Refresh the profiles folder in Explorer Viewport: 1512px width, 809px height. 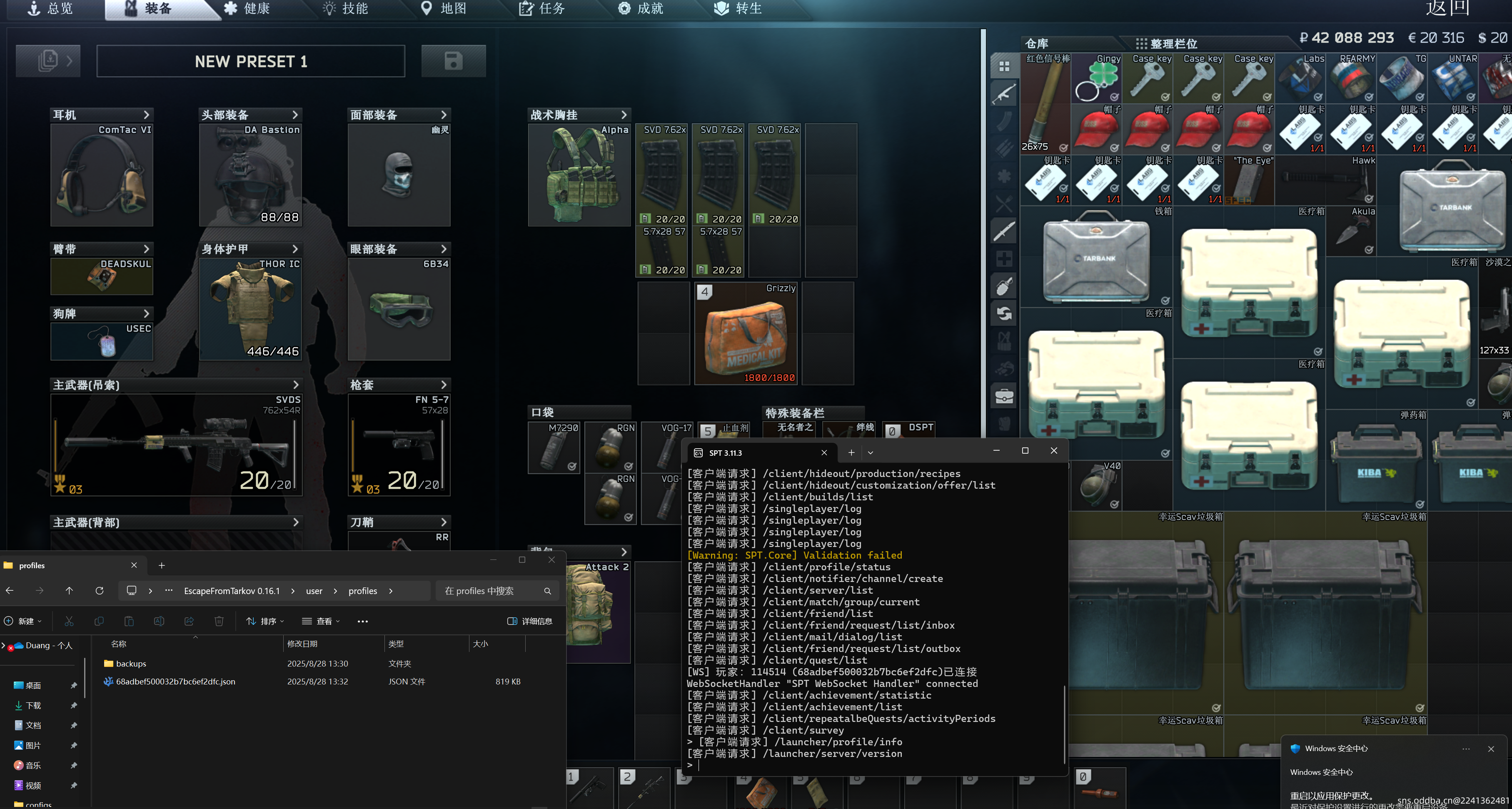pyautogui.click(x=99, y=591)
